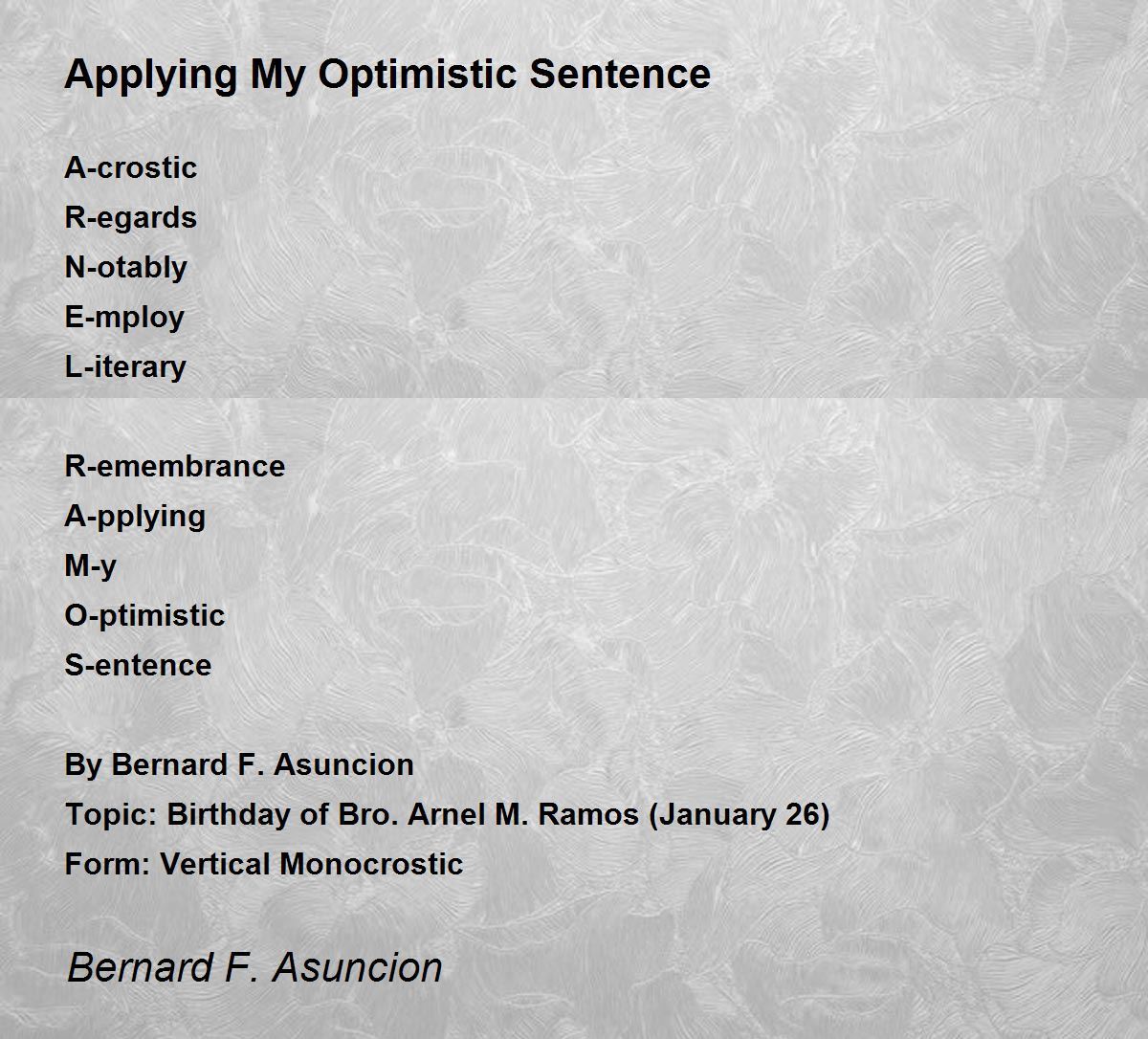Click the poem title 'Applying My Optimistic Sentence'

point(387,75)
